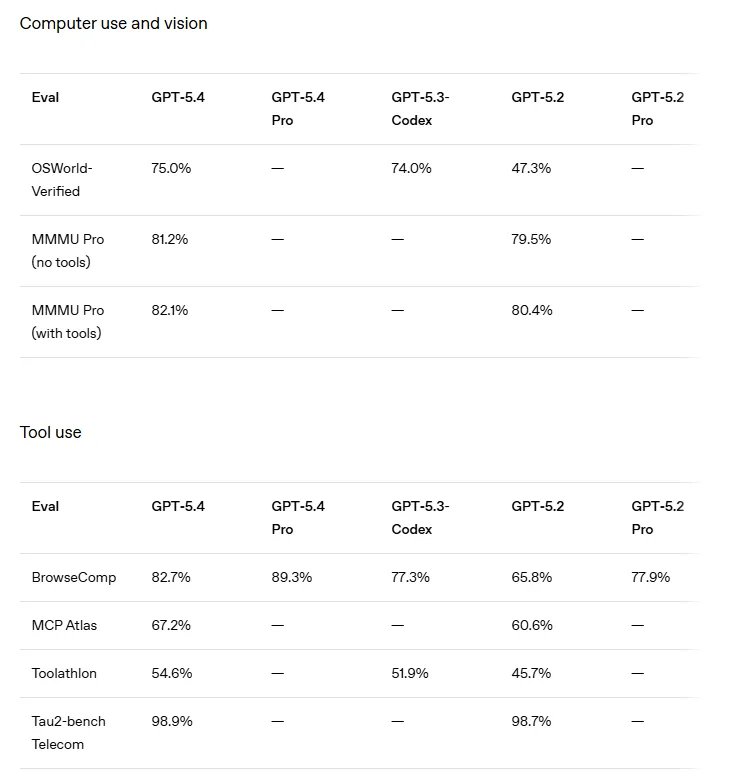Click the 51.9% Toolathlon Codex score
750x781 pixels.
(x=410, y=673)
